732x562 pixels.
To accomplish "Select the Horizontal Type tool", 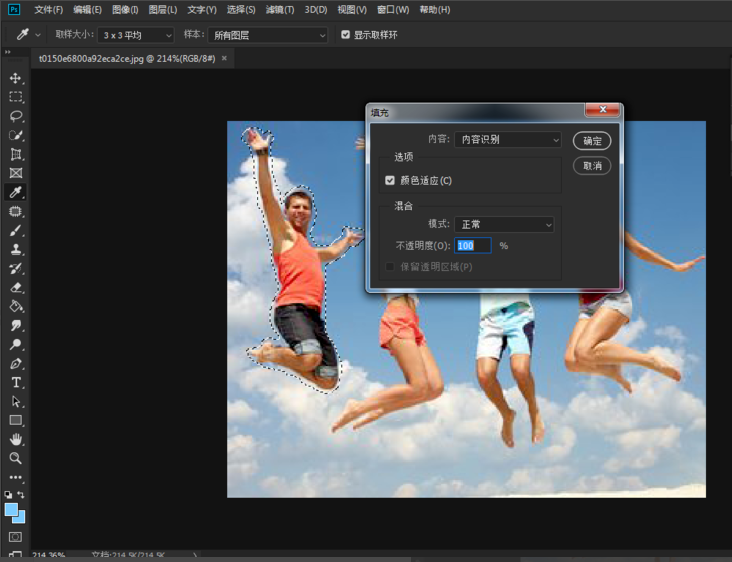I will click(x=16, y=383).
